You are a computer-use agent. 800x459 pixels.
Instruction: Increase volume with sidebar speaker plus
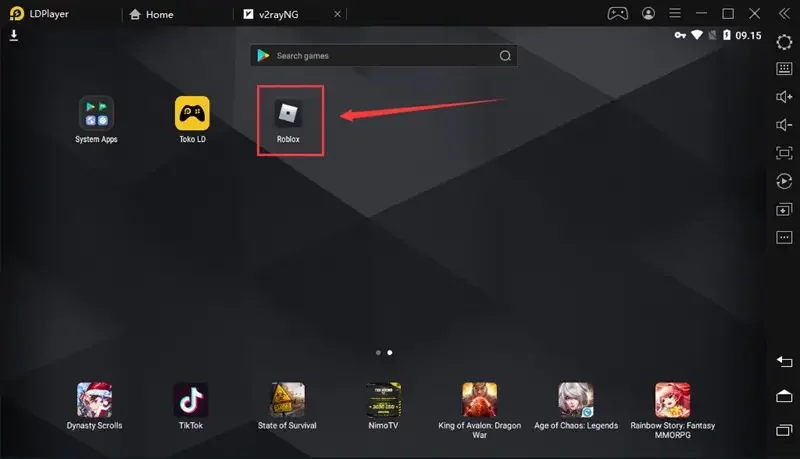(784, 97)
